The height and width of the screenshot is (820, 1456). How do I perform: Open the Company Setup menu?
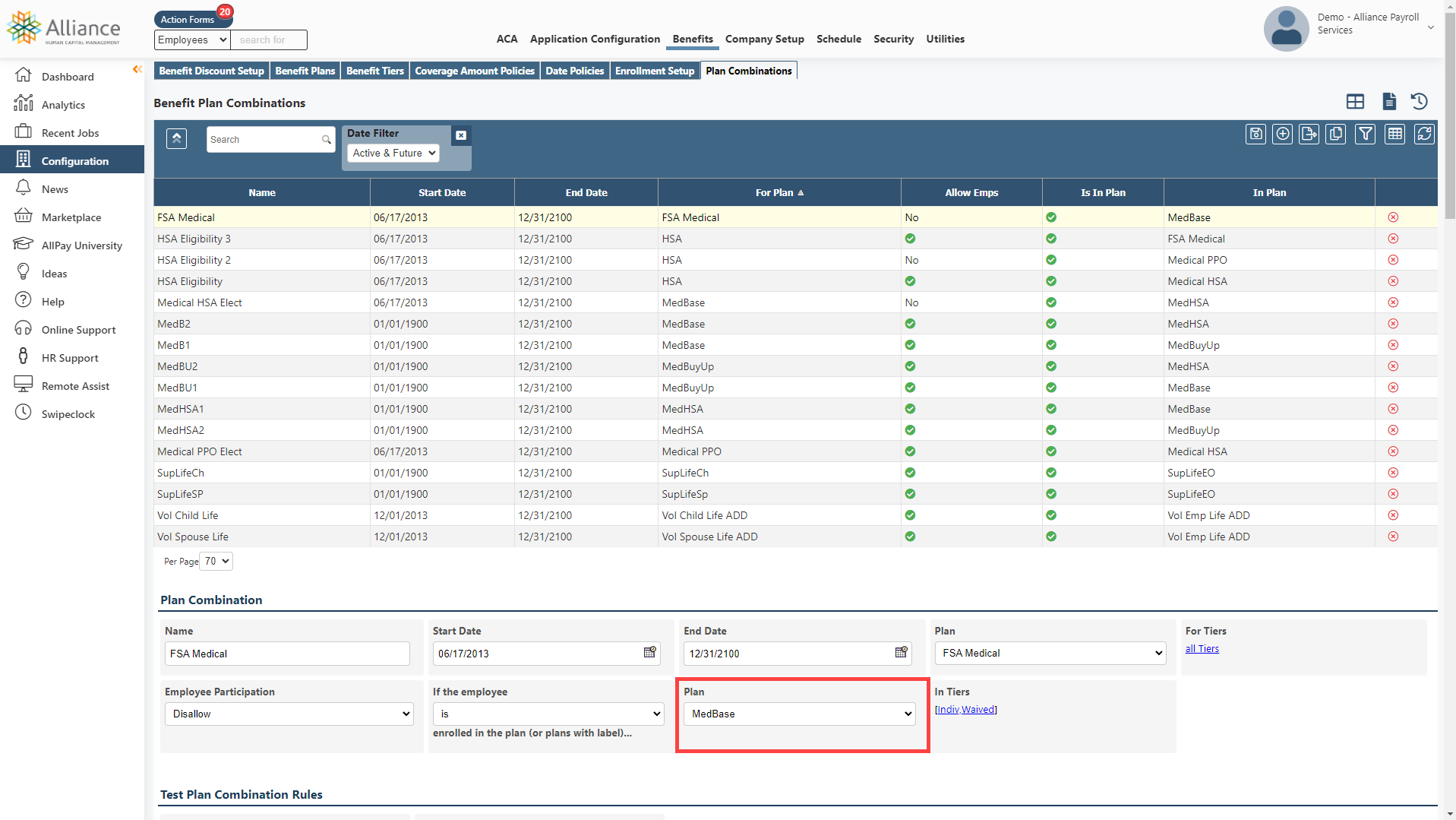tap(764, 39)
